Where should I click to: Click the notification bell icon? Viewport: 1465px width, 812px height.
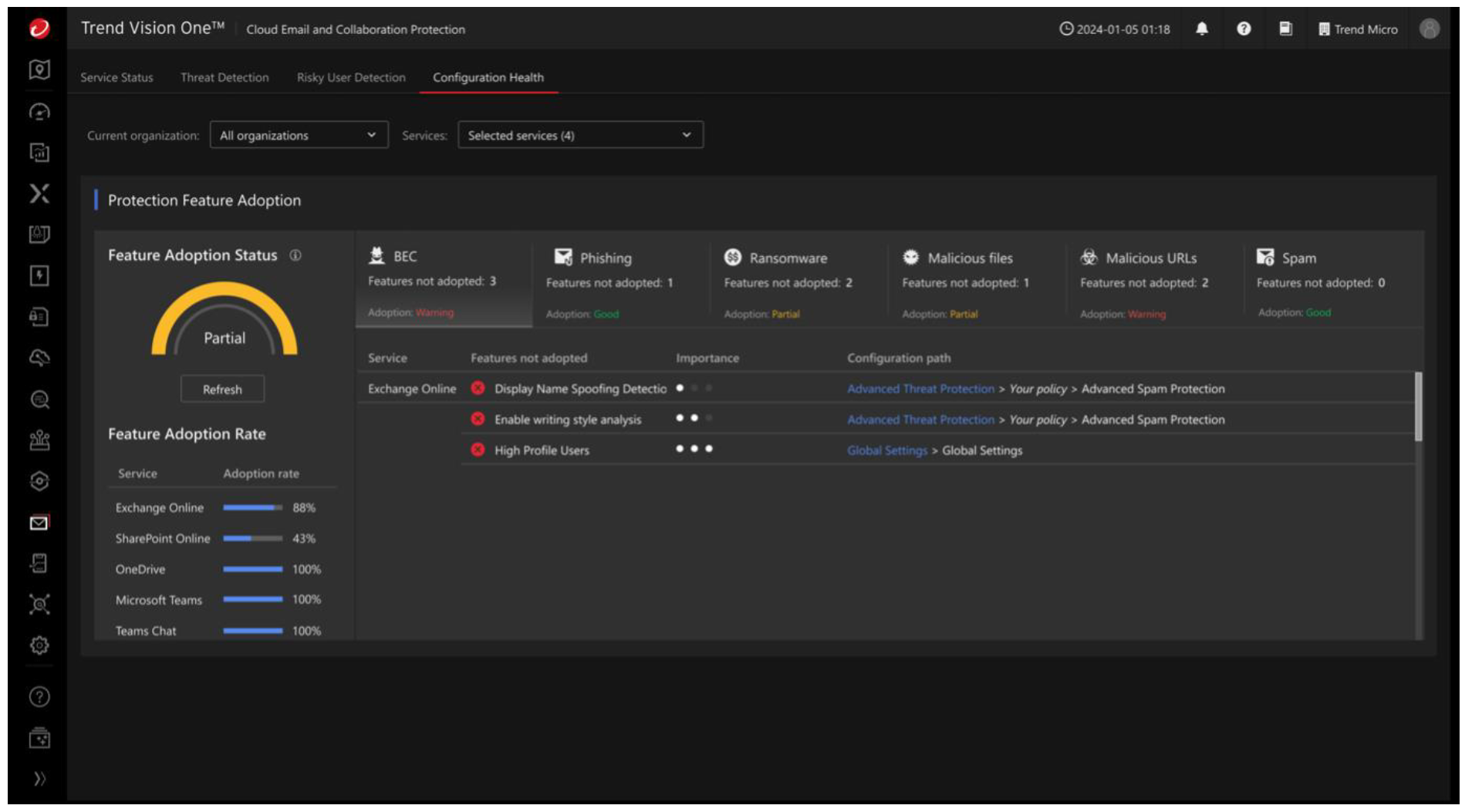tap(1201, 29)
